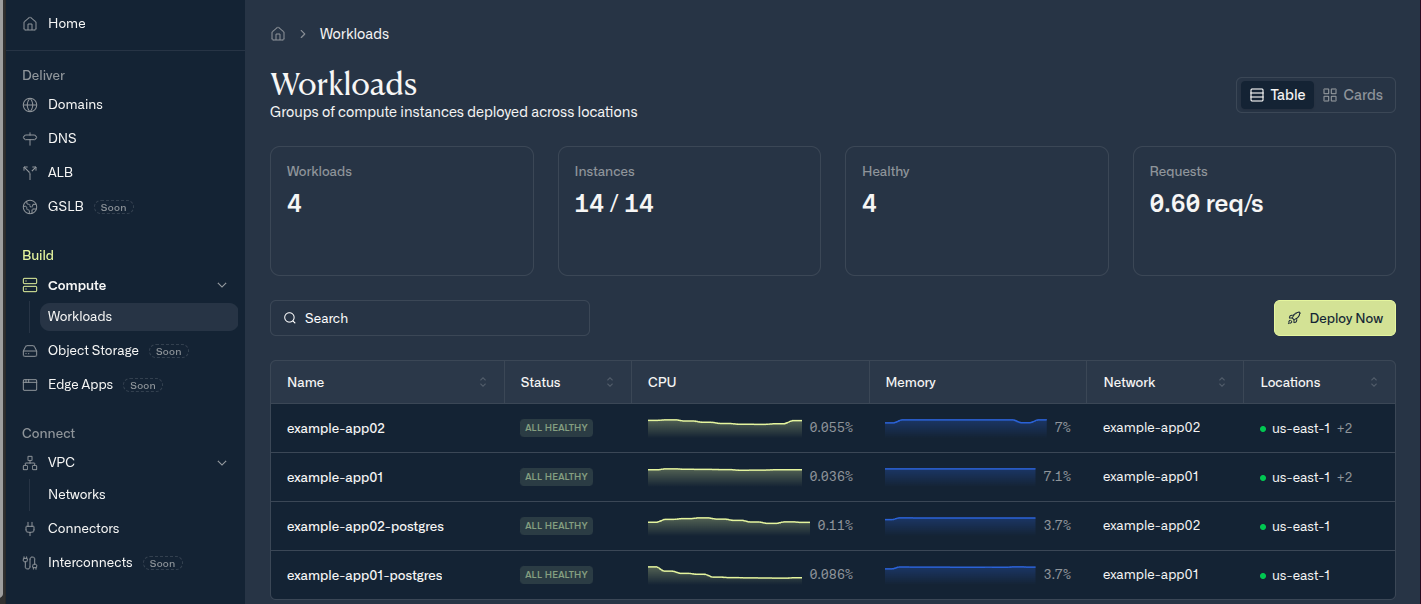Click the VPC network icon

30,463
